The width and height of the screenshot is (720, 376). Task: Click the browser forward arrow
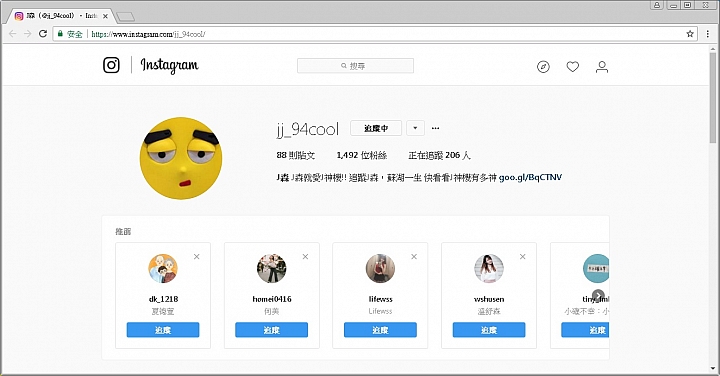28,34
